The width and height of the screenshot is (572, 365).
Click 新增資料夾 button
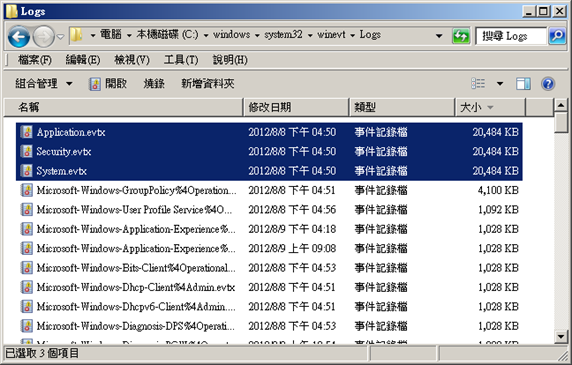[208, 84]
